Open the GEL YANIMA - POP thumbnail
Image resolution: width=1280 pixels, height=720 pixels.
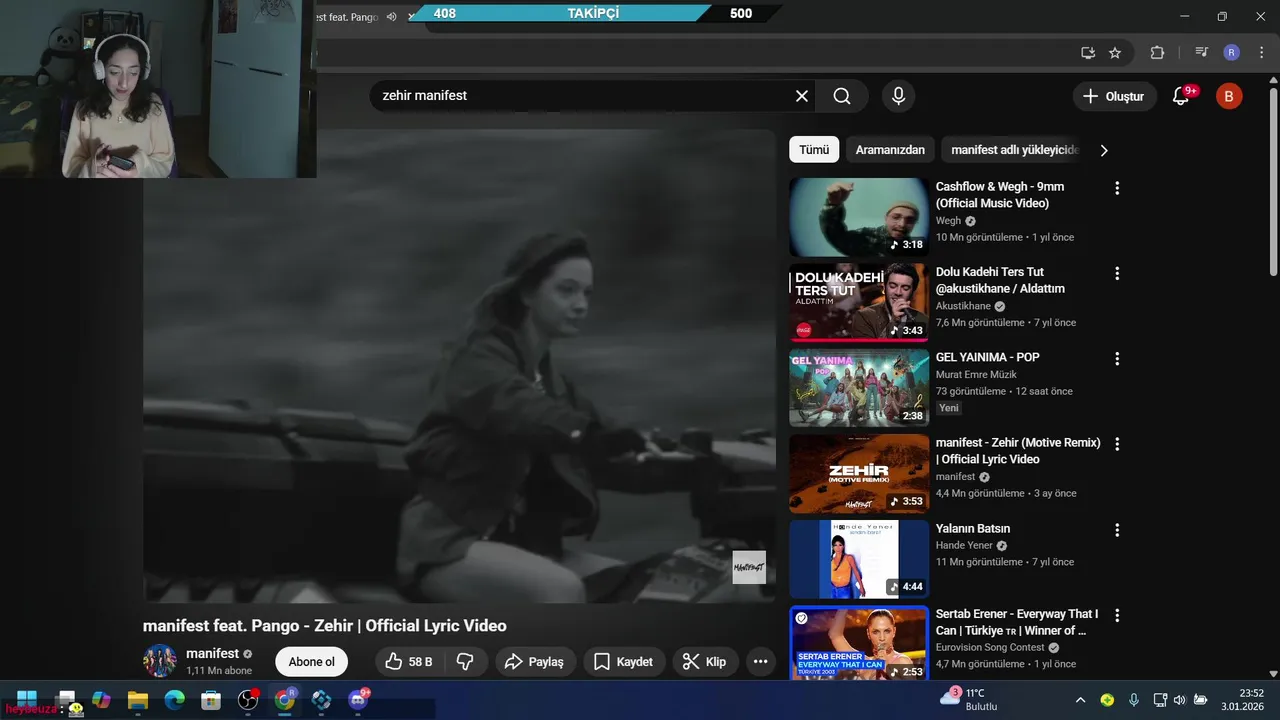tap(859, 388)
